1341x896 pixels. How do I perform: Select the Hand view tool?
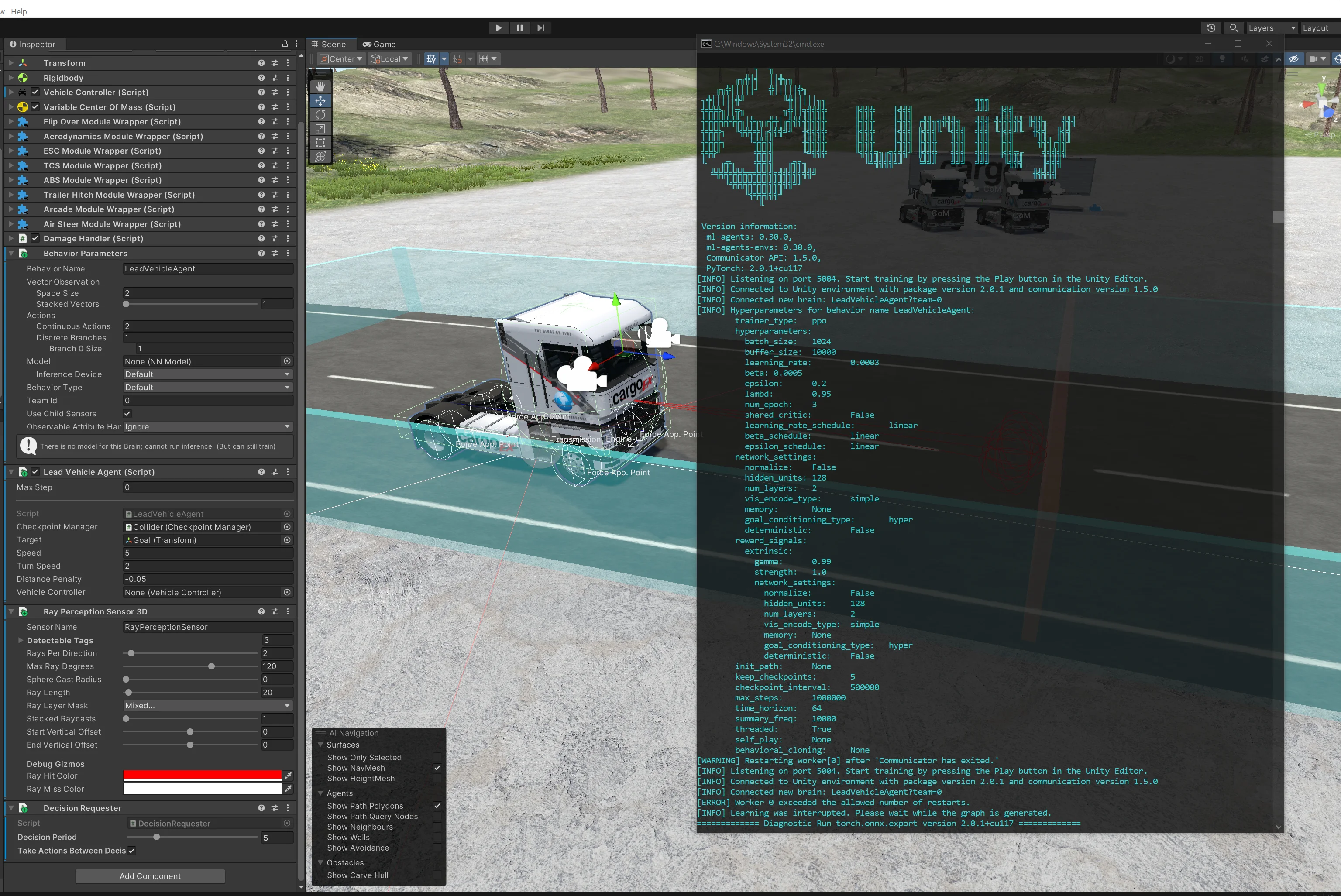point(320,86)
